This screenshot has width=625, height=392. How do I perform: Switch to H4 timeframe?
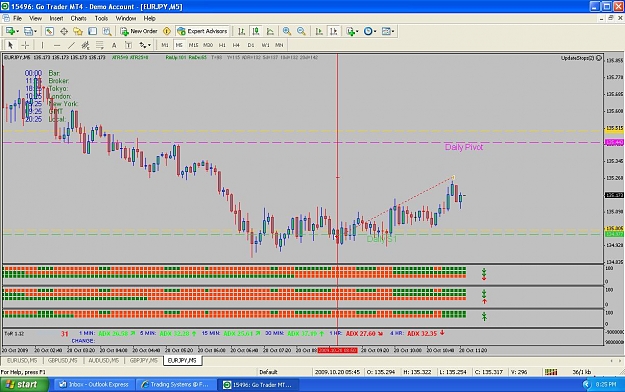tap(236, 45)
